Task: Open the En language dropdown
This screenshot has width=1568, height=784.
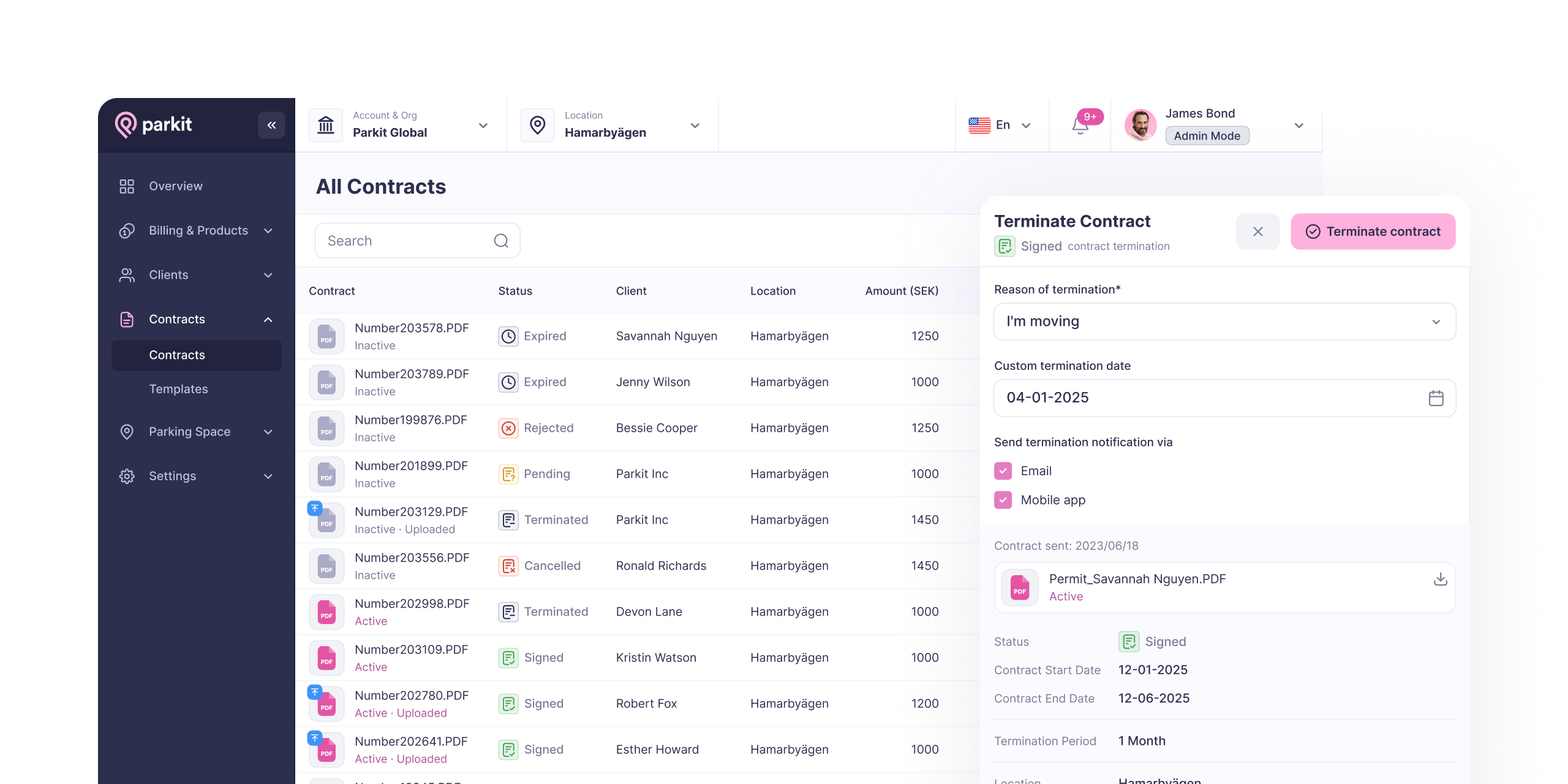Action: pyautogui.click(x=1026, y=126)
